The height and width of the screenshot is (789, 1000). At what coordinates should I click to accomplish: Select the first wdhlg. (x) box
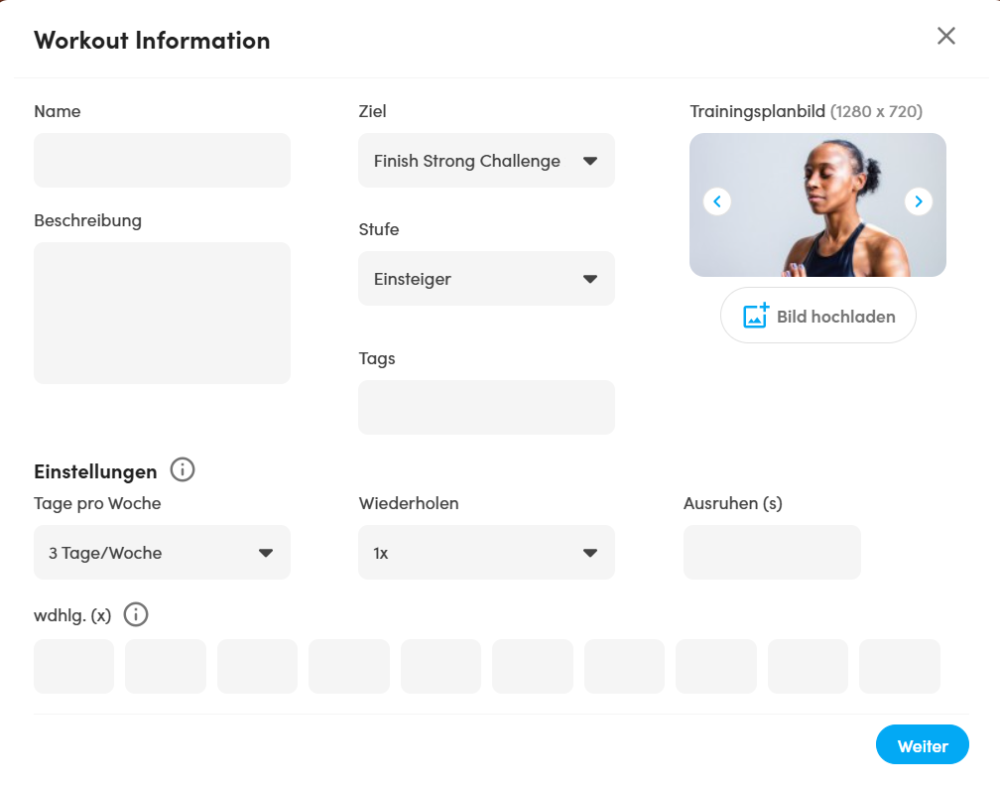tap(74, 666)
